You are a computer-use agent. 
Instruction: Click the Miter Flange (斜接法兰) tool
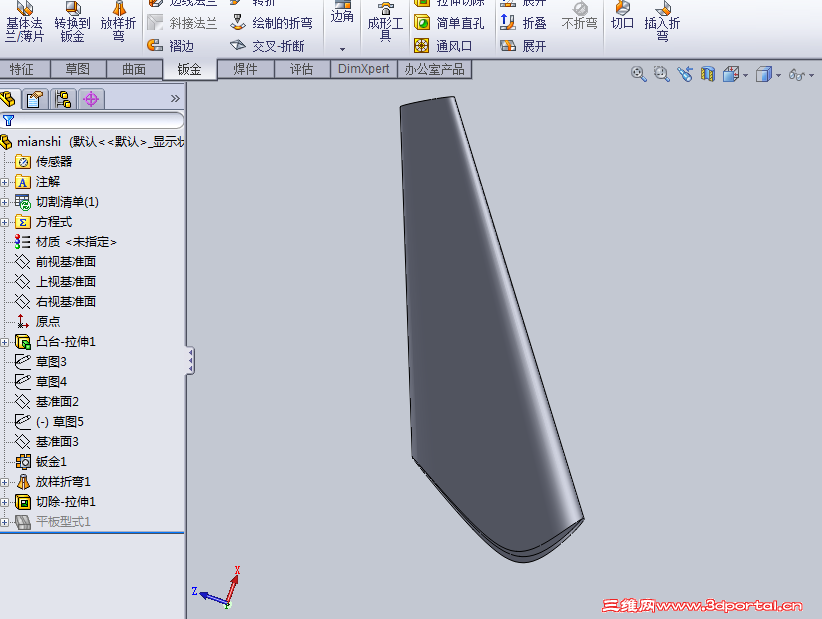pyautogui.click(x=182, y=23)
